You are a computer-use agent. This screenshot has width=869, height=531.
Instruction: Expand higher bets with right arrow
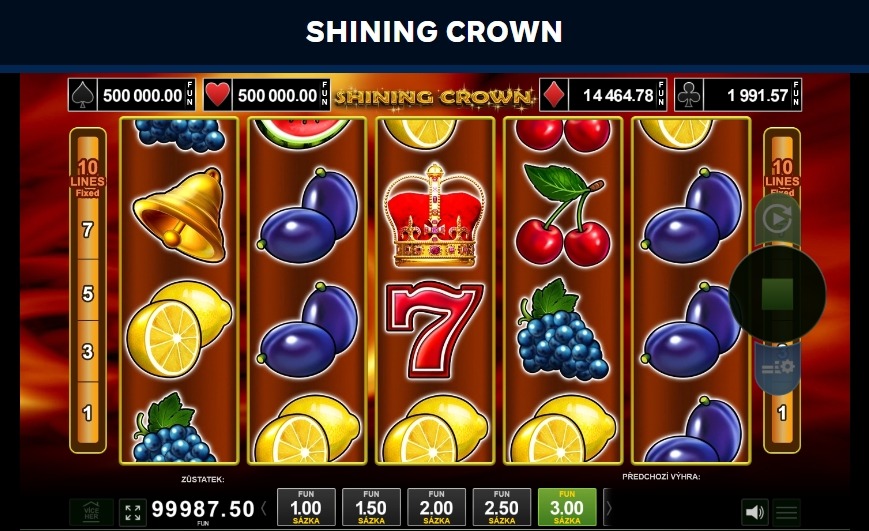(608, 507)
